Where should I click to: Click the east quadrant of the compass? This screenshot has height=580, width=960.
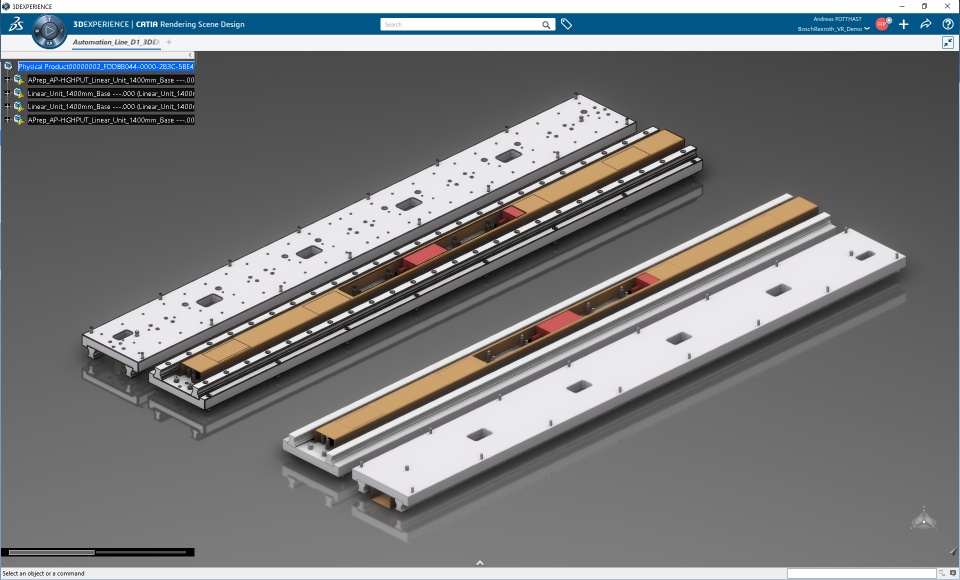[62, 31]
